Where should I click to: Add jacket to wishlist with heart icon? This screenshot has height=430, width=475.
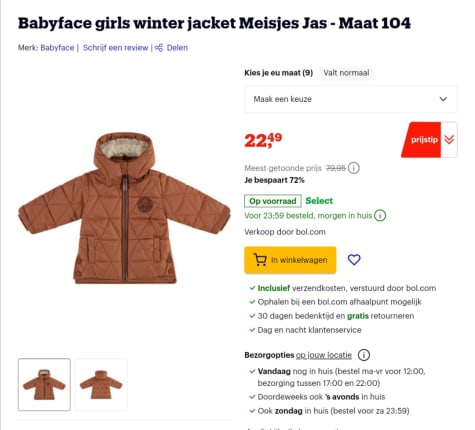[x=354, y=260]
